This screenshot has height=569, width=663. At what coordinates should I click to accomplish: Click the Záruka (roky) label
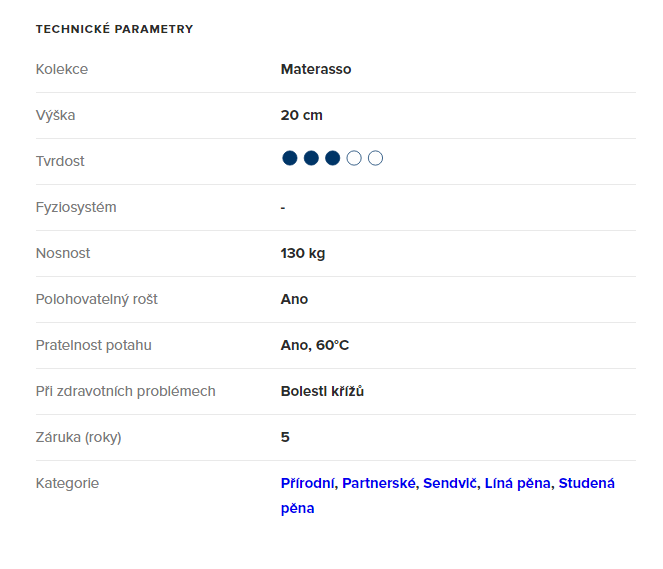78,437
